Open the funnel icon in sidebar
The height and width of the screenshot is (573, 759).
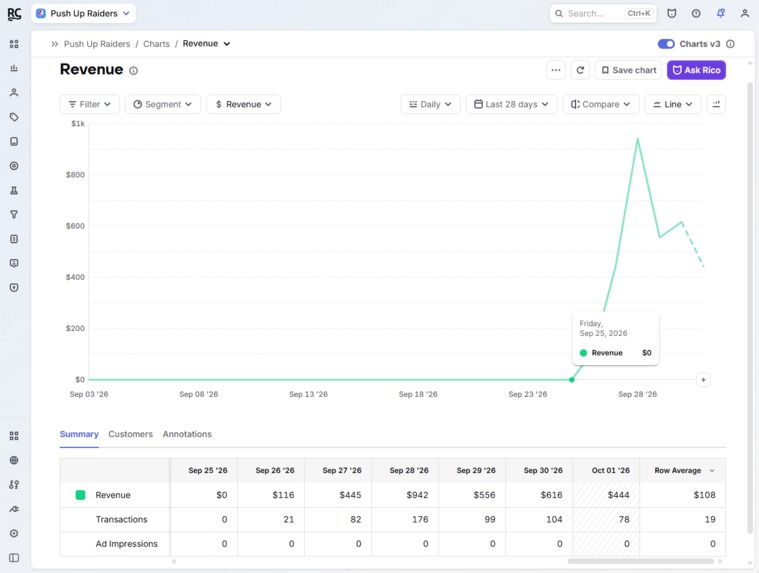[14, 214]
